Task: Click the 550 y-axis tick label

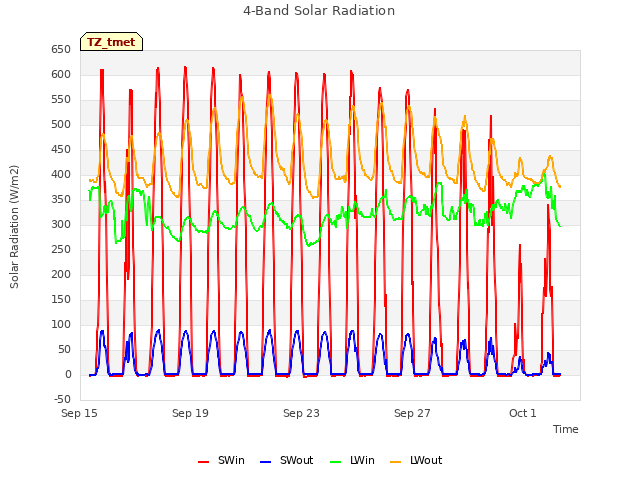Action: tap(61, 100)
